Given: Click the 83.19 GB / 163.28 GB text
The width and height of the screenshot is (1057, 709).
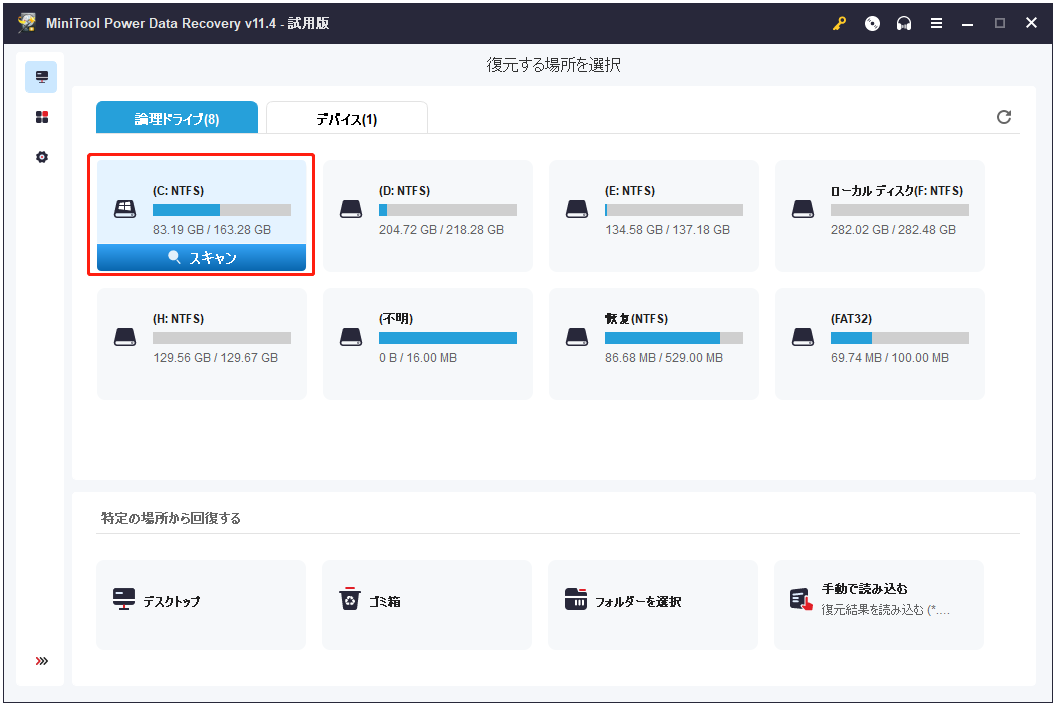Looking at the screenshot, I should 212,230.
